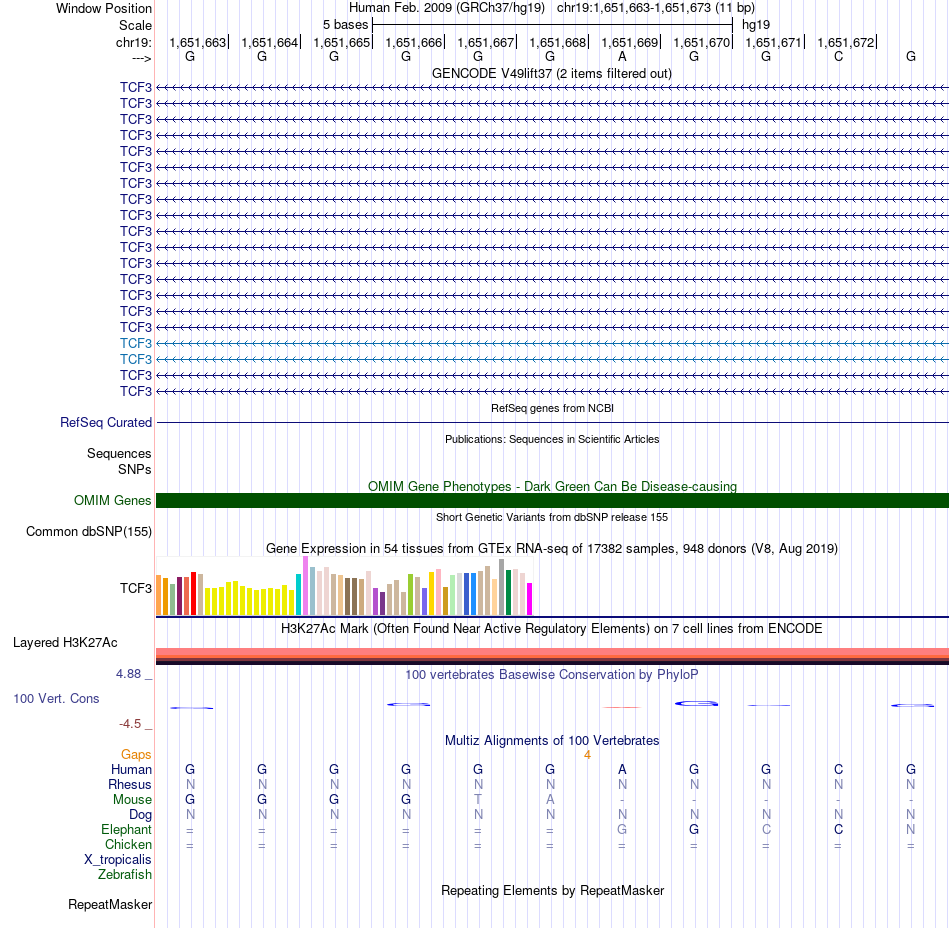
Task: Open '100 vertebrates Basewise Conservation by PhyloP' title
Action: (552, 674)
